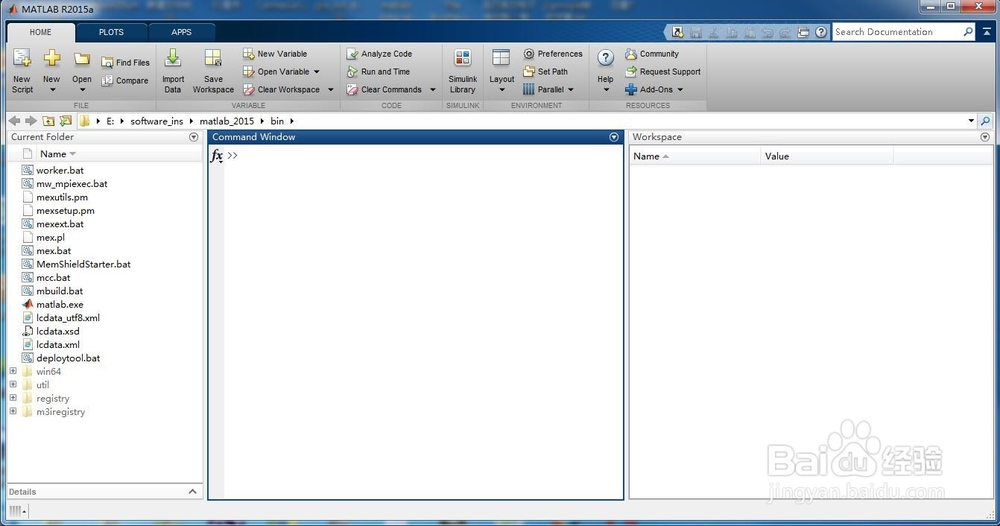
Task: Expand the Clear Commands dropdown arrow
Action: click(432, 89)
